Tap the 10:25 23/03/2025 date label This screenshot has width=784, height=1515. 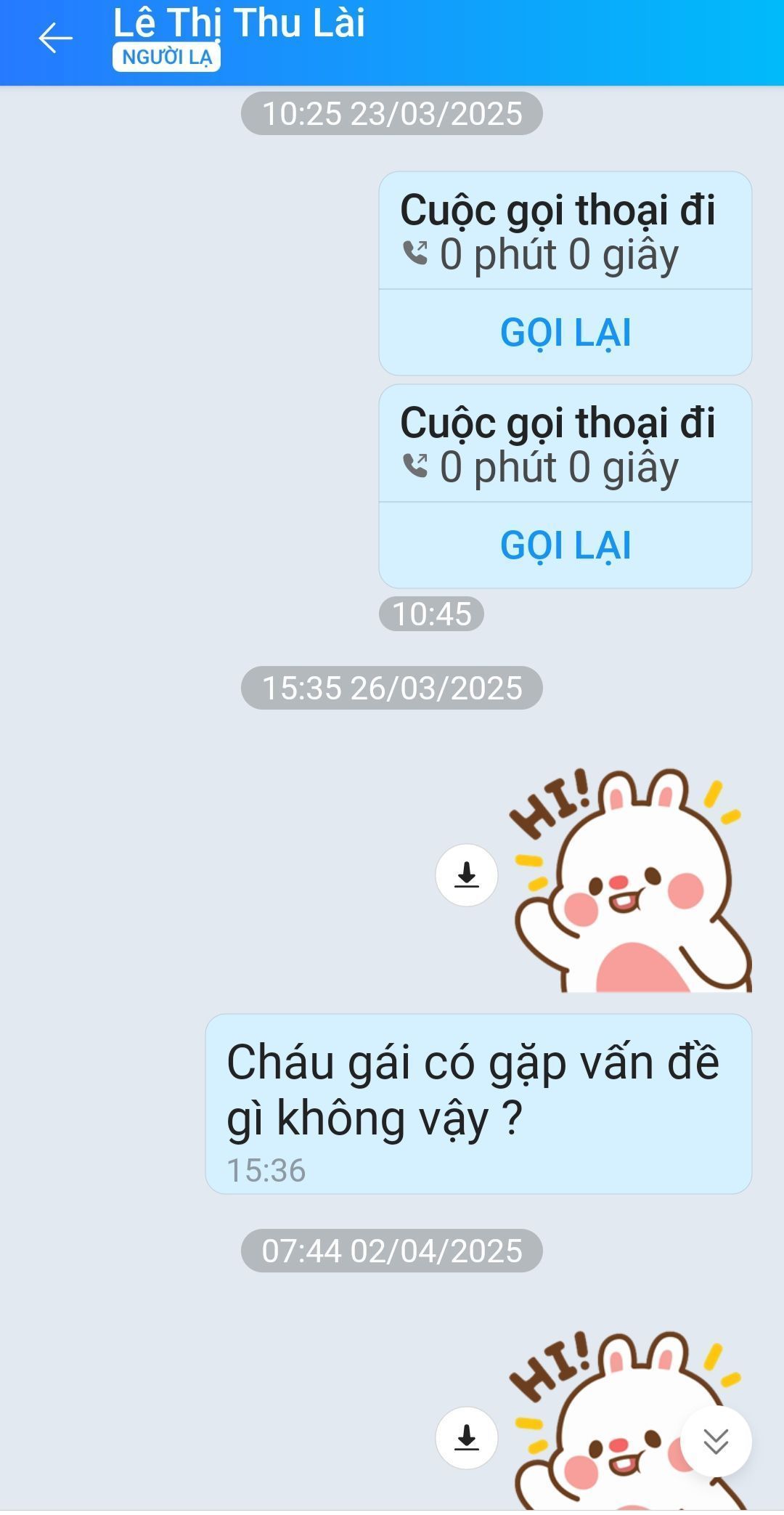click(392, 113)
